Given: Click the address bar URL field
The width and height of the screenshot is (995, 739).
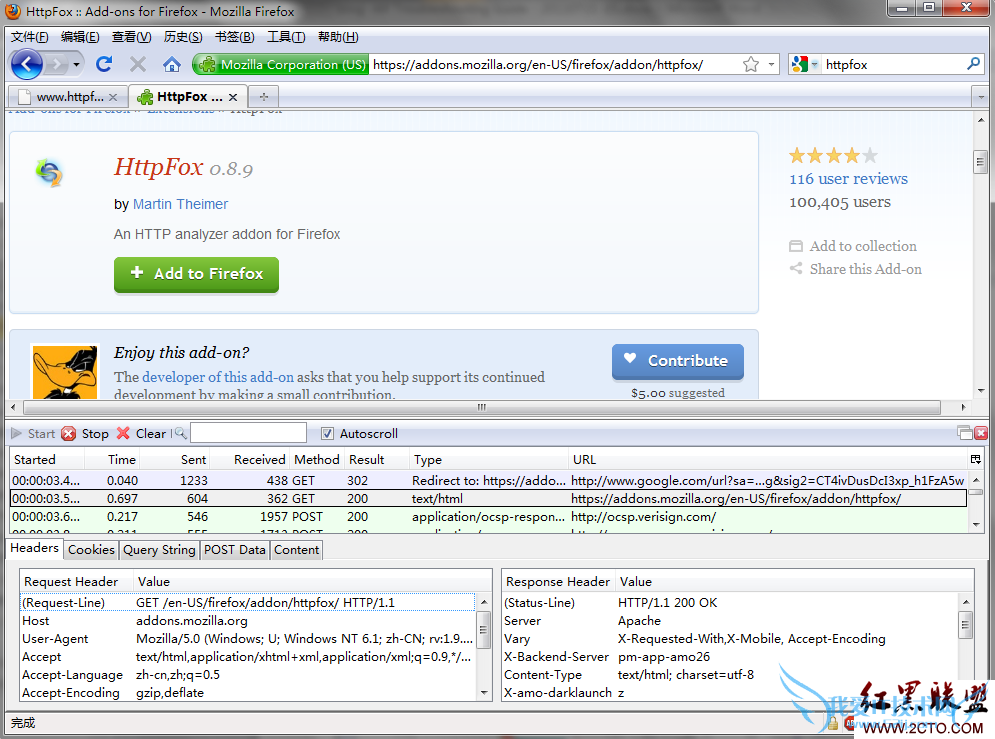Looking at the screenshot, I should coord(555,64).
